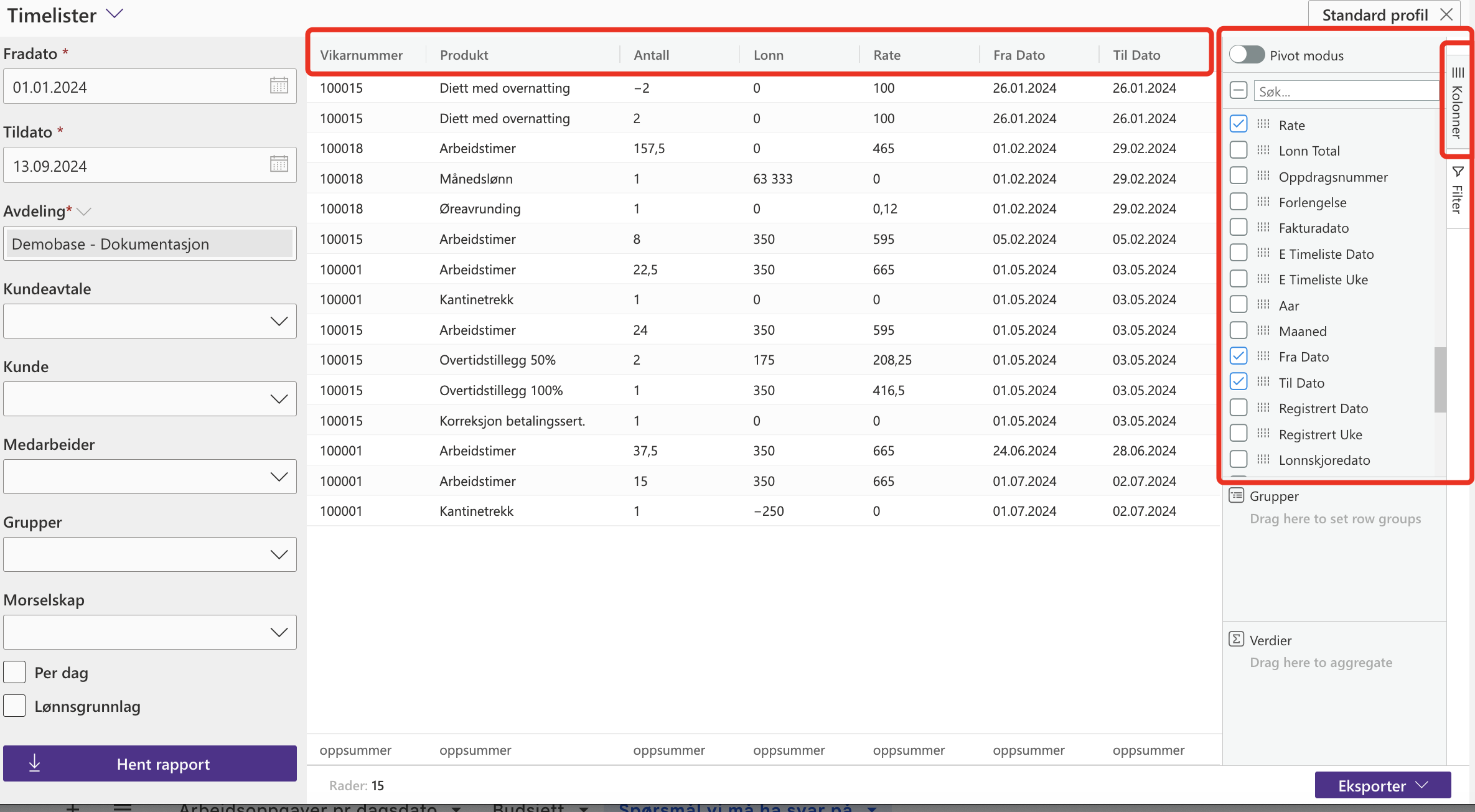
Task: Grab the drag handle icon for Registrert Uke
Action: coord(1263,434)
